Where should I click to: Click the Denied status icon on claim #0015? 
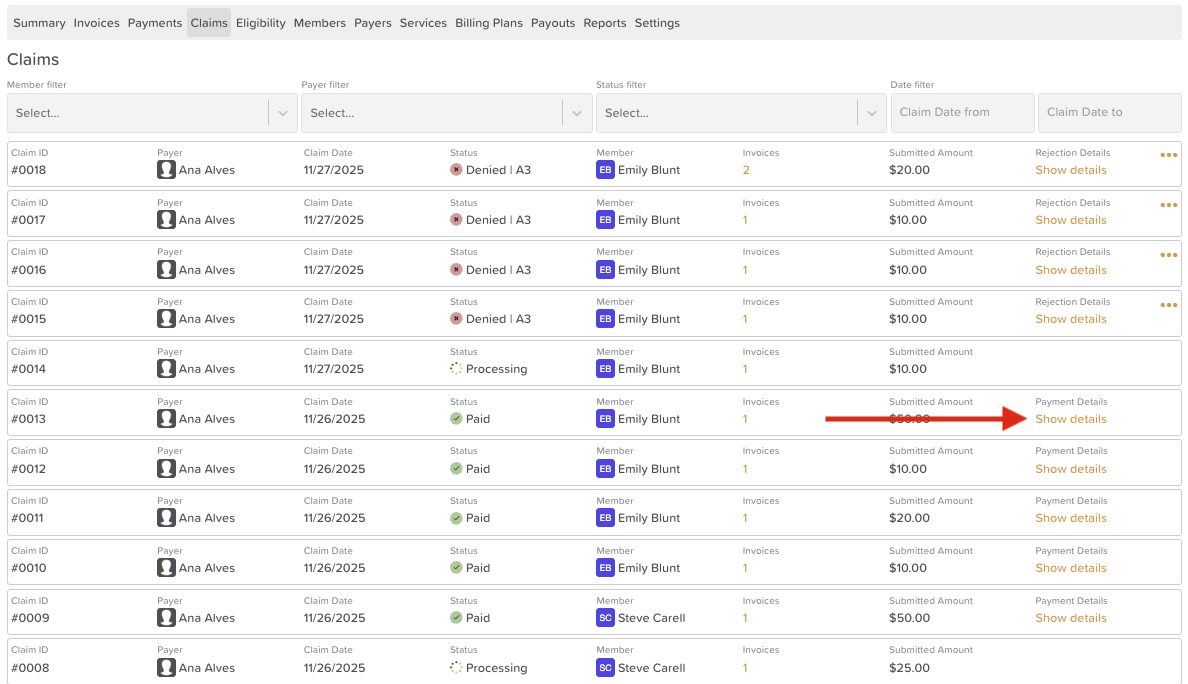pyautogui.click(x=456, y=319)
